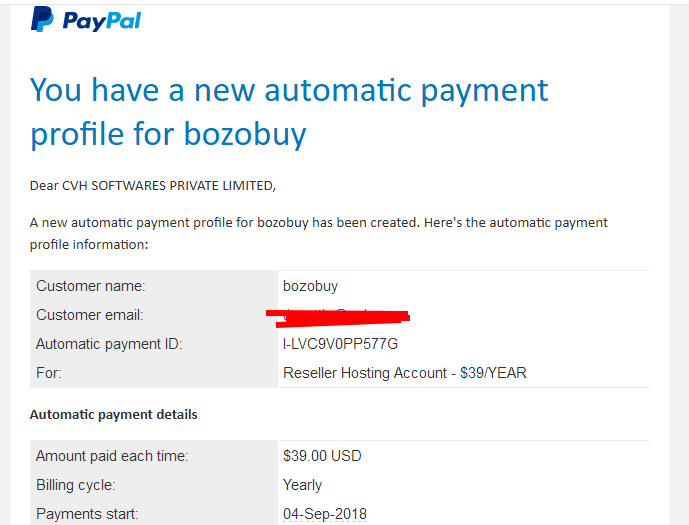This screenshot has width=689, height=525.
Task: Click the Customer email label
Action: click(x=90, y=315)
